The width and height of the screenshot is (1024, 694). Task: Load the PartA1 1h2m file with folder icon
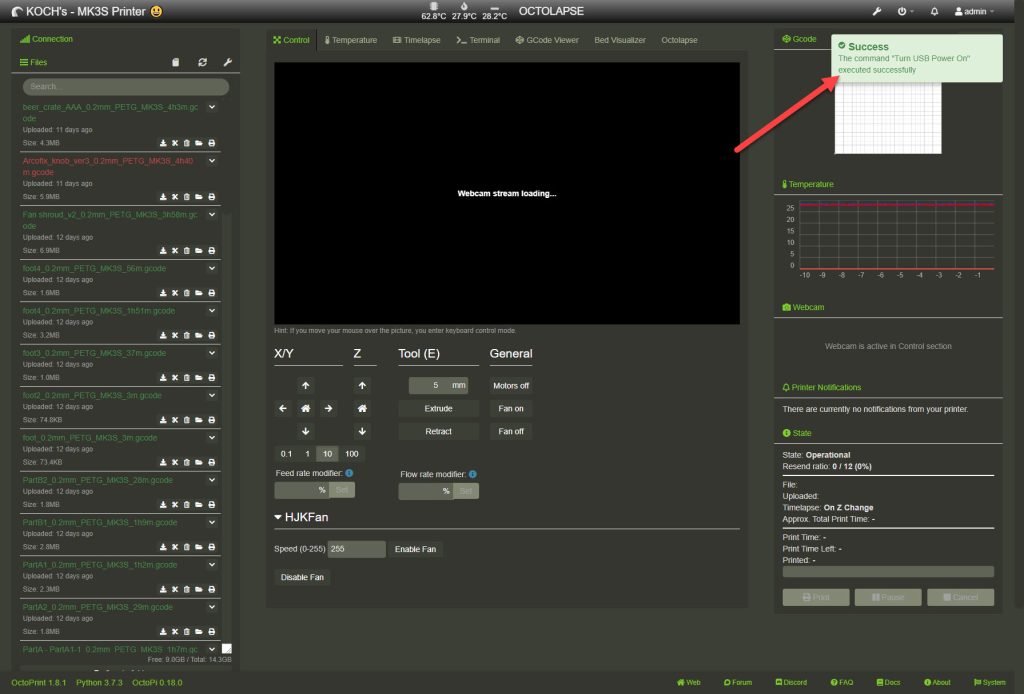pos(199,590)
